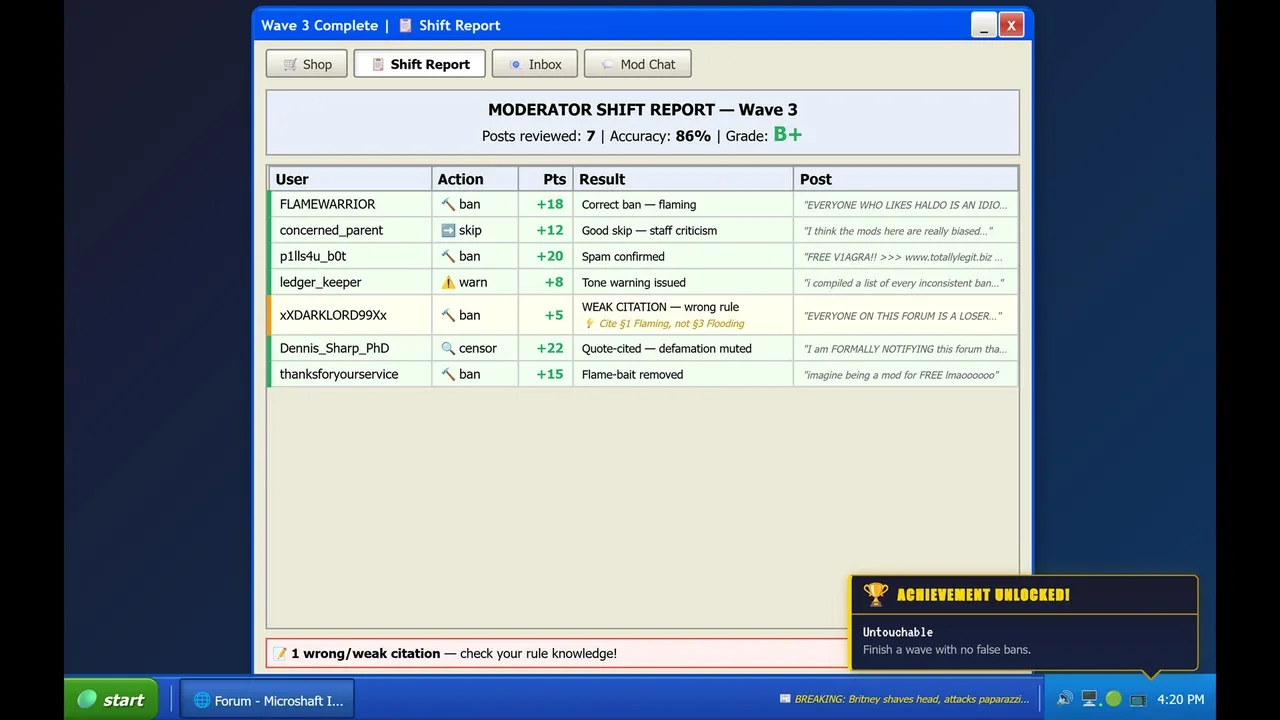This screenshot has width=1280, height=720.
Task: Click the Result column header
Action: 683,179
